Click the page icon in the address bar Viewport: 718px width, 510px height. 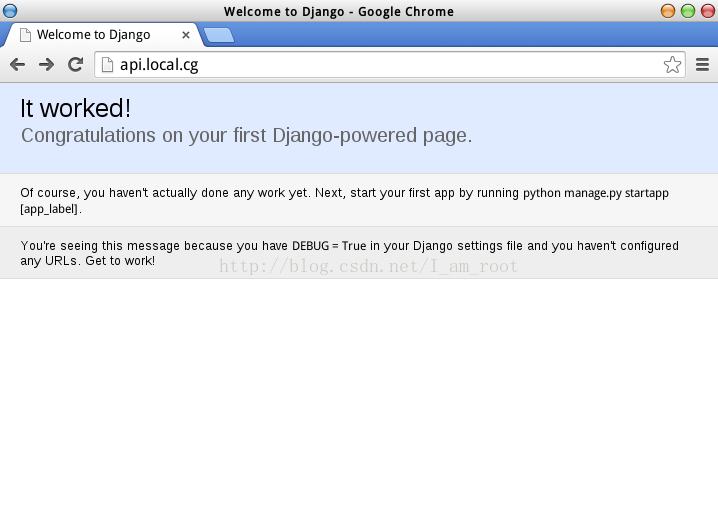pyautogui.click(x=107, y=65)
